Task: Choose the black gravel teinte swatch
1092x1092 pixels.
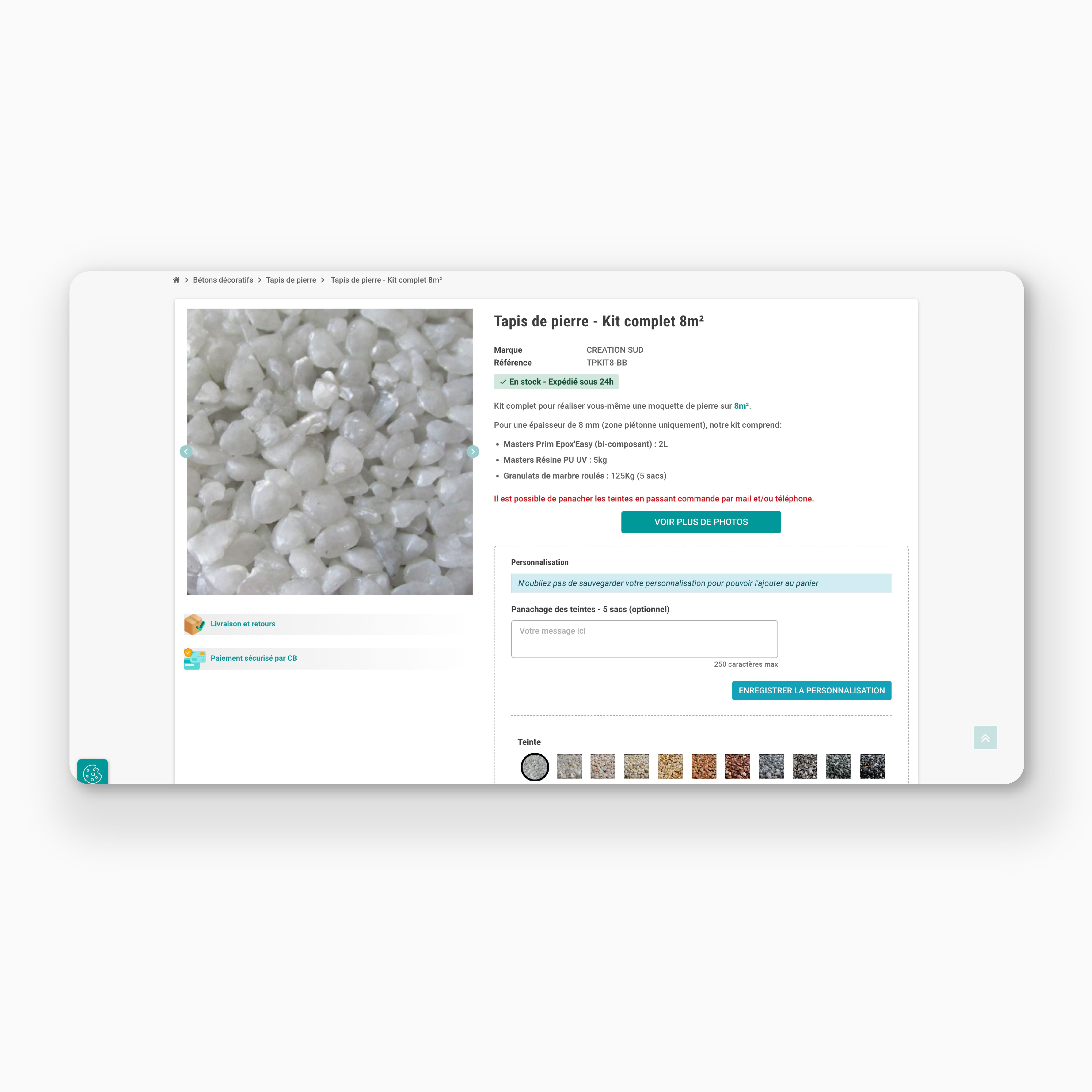Action: click(872, 766)
